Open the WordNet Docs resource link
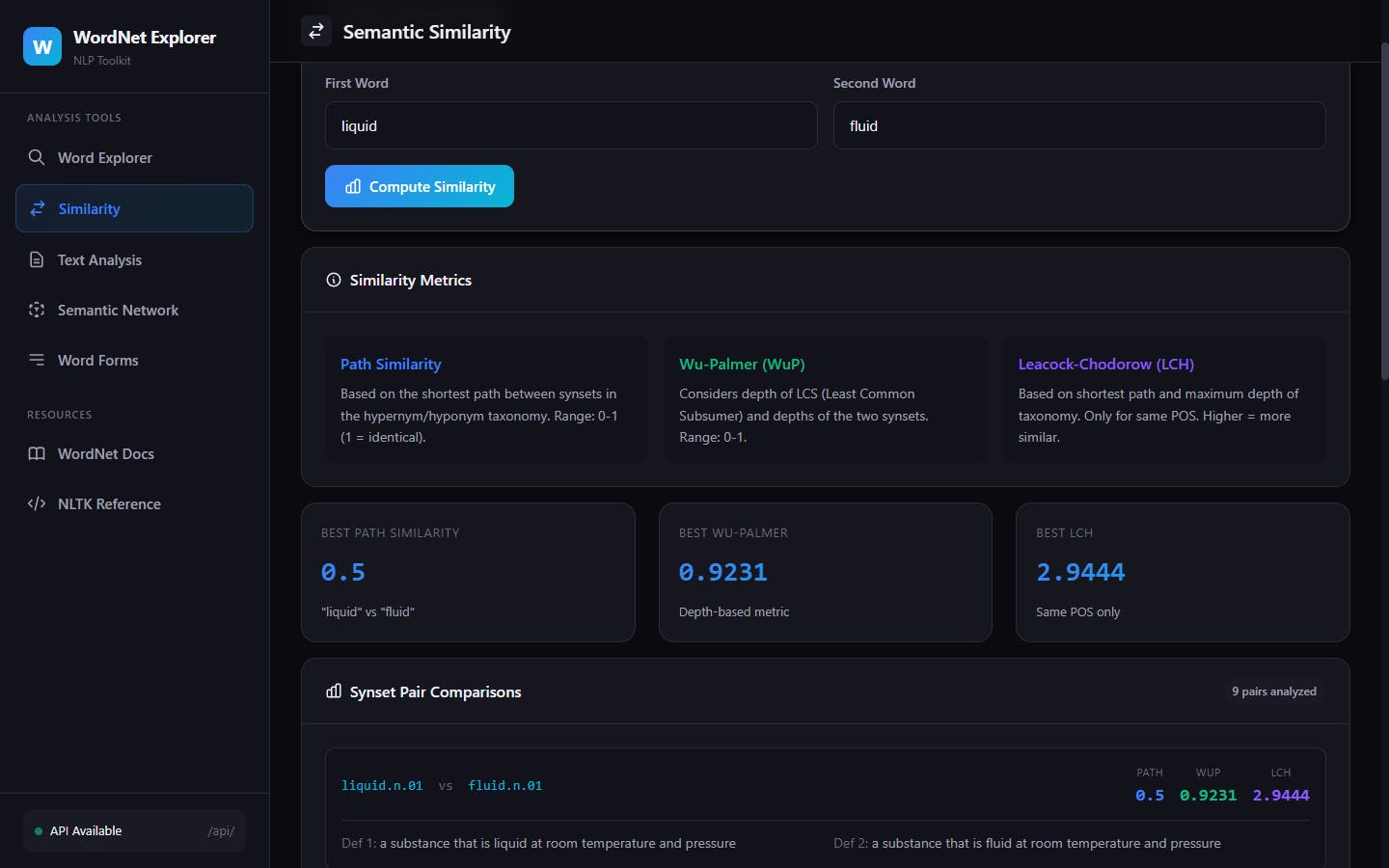1389x868 pixels. [x=134, y=453]
